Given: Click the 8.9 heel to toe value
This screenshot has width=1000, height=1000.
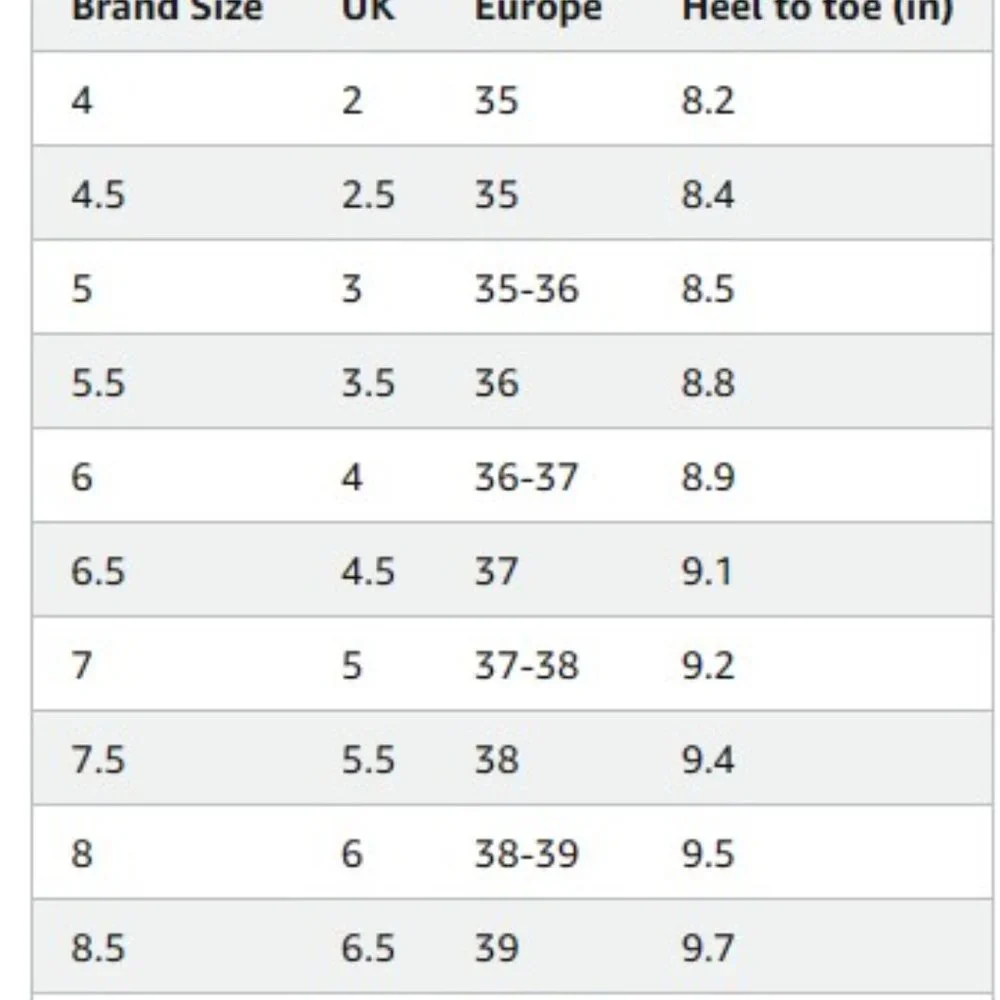Looking at the screenshot, I should click(x=708, y=477).
